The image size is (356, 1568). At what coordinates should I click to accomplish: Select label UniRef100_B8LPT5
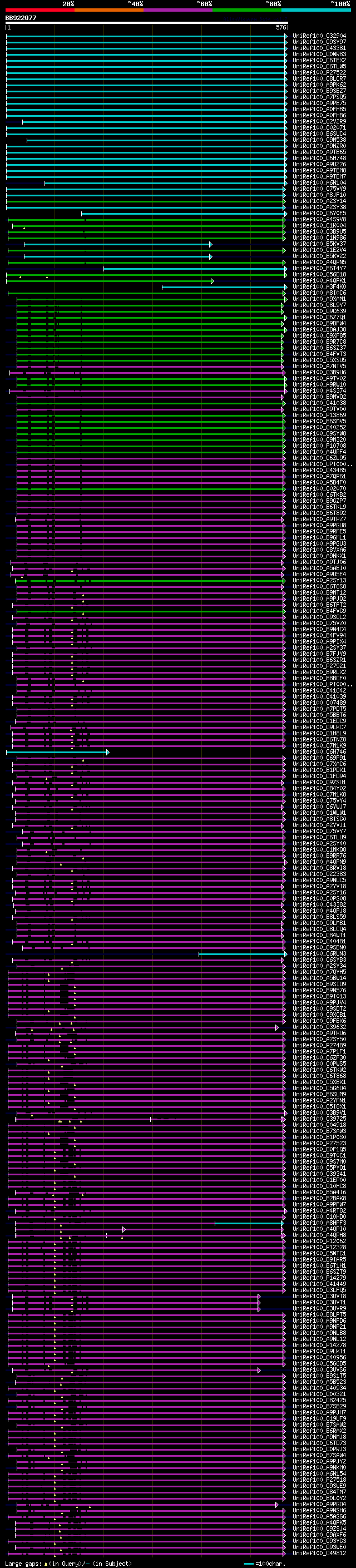319,1315
